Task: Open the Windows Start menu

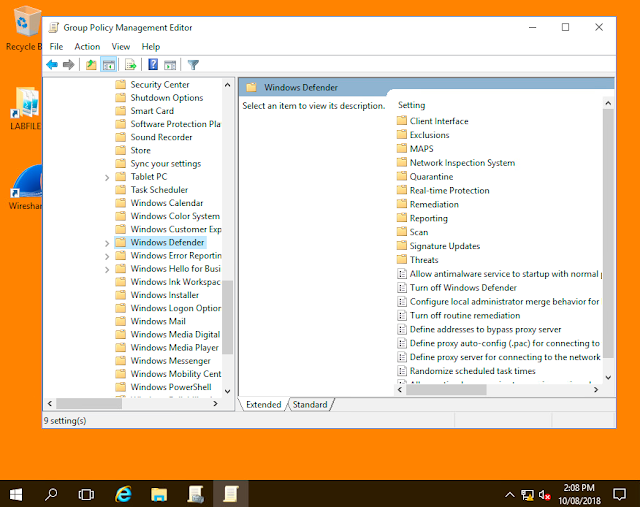Action: (x=16, y=494)
